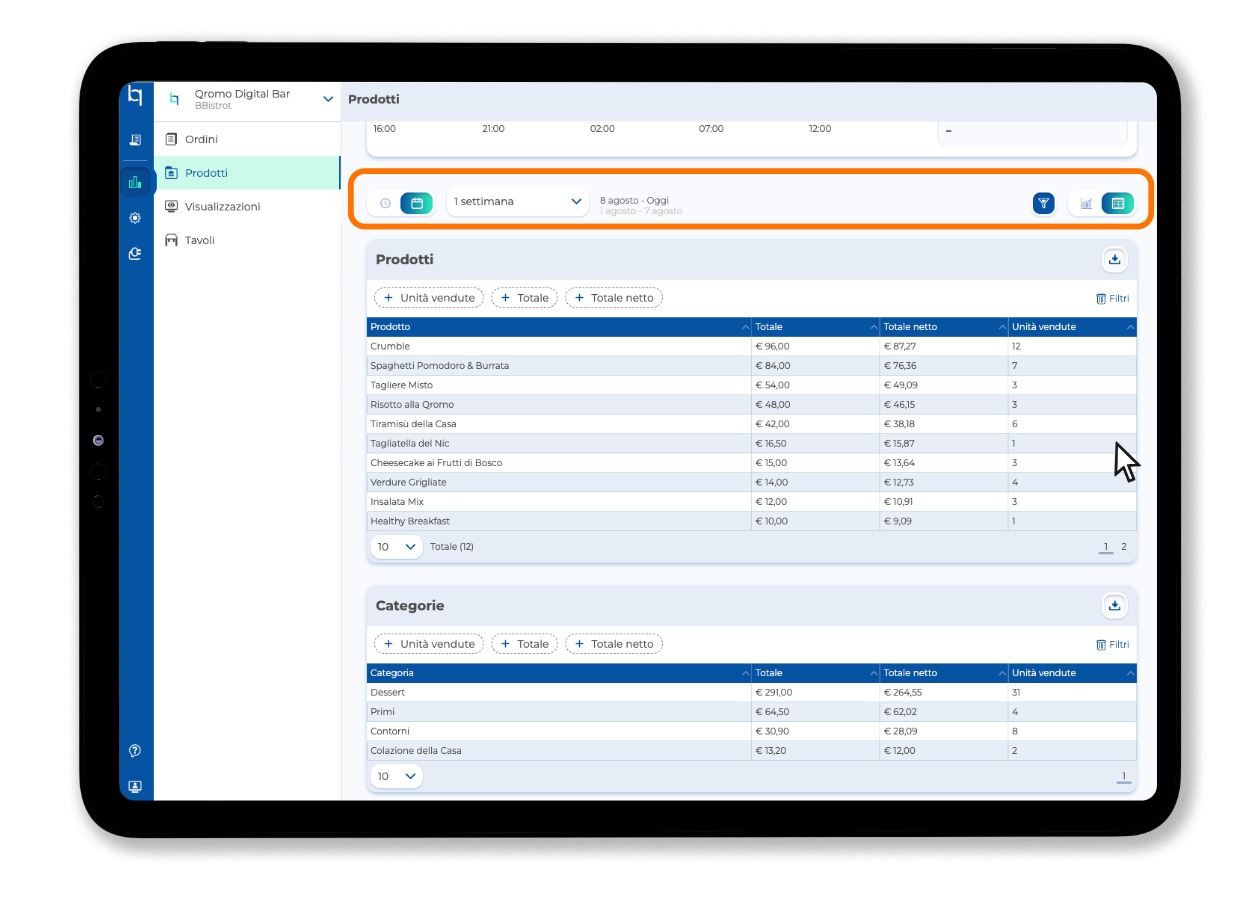Toggle to chart view display

click(1086, 203)
